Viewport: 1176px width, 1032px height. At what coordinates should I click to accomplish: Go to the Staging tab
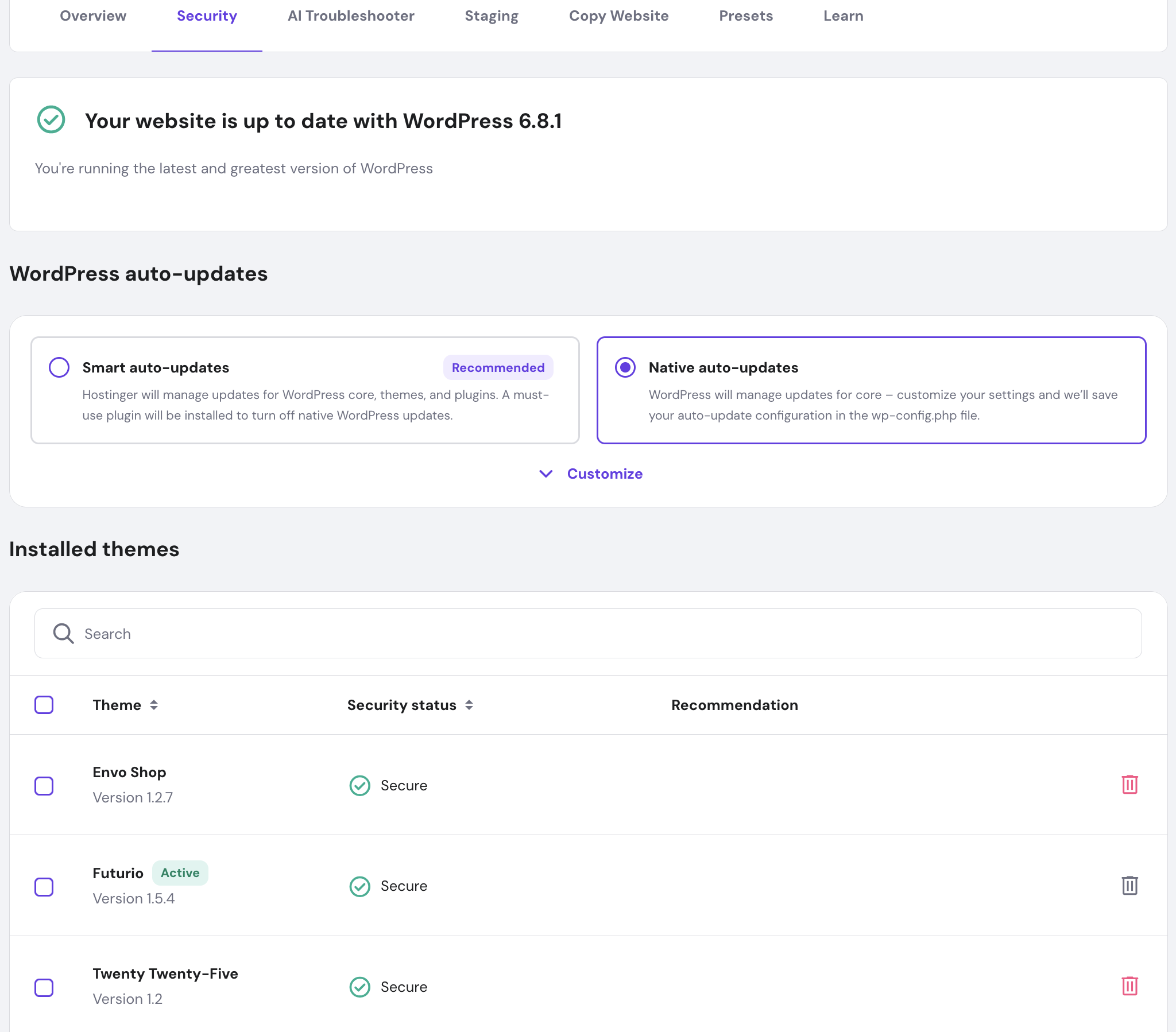(492, 15)
